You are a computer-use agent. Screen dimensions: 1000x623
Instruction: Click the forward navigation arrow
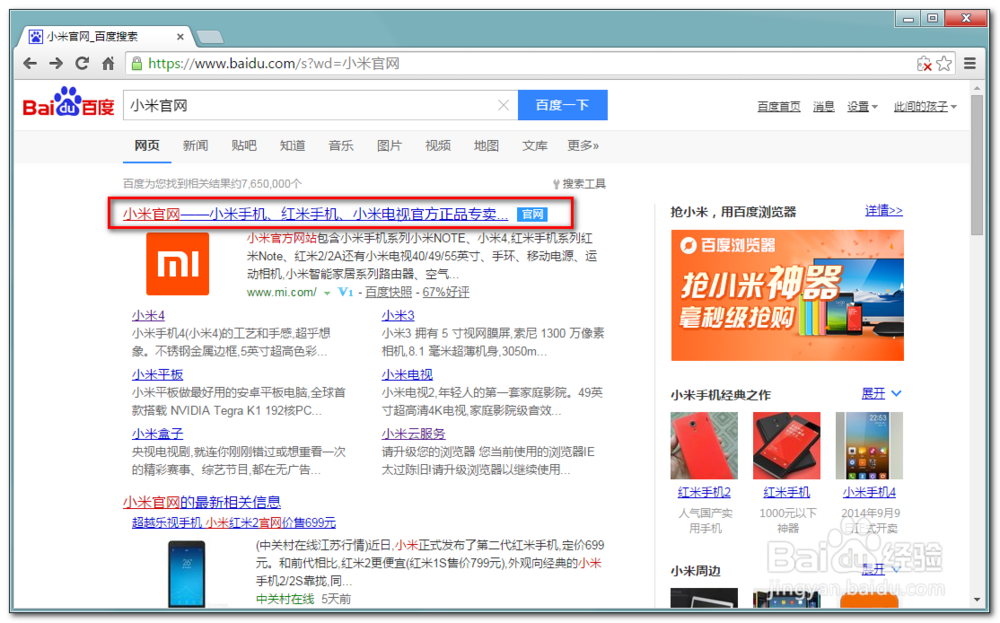(57, 62)
